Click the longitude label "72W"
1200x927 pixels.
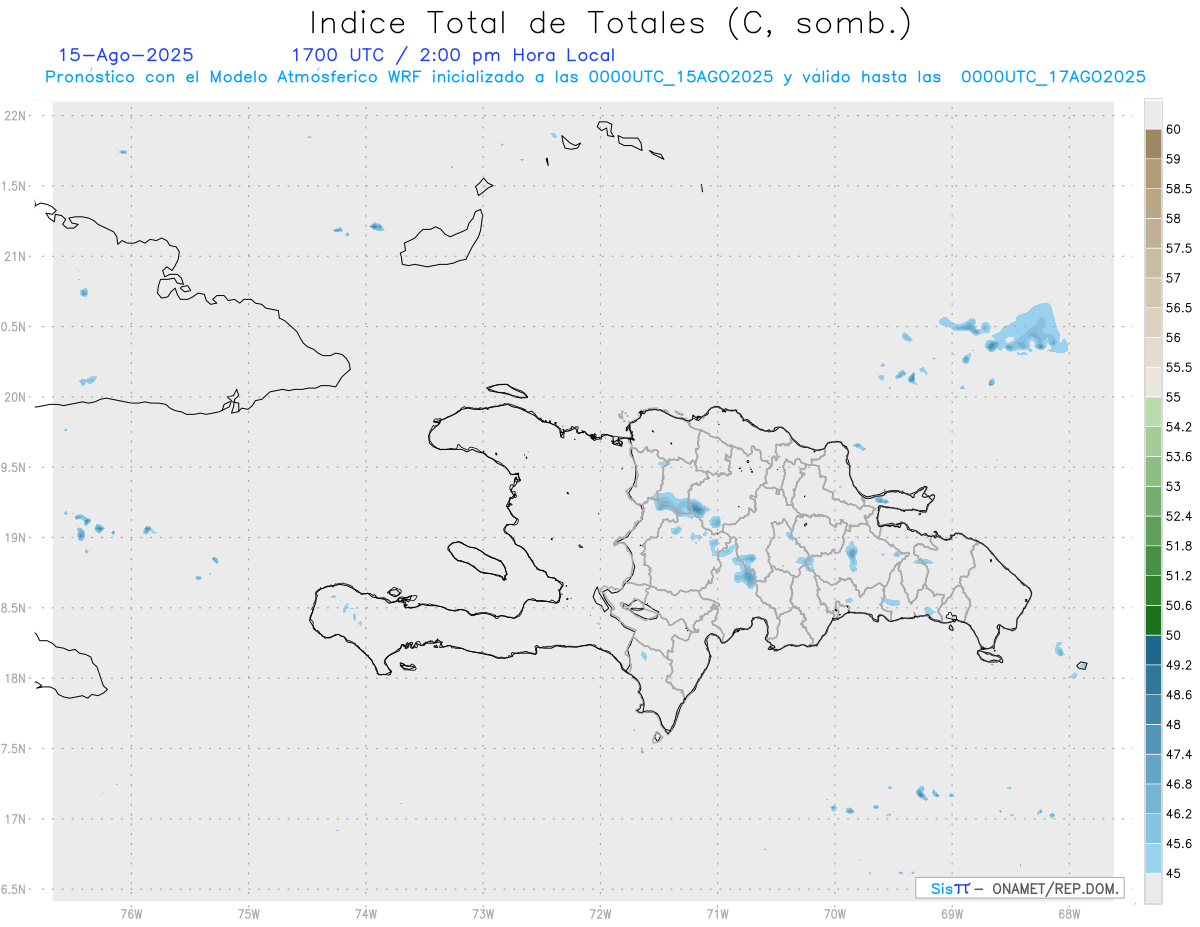click(600, 912)
